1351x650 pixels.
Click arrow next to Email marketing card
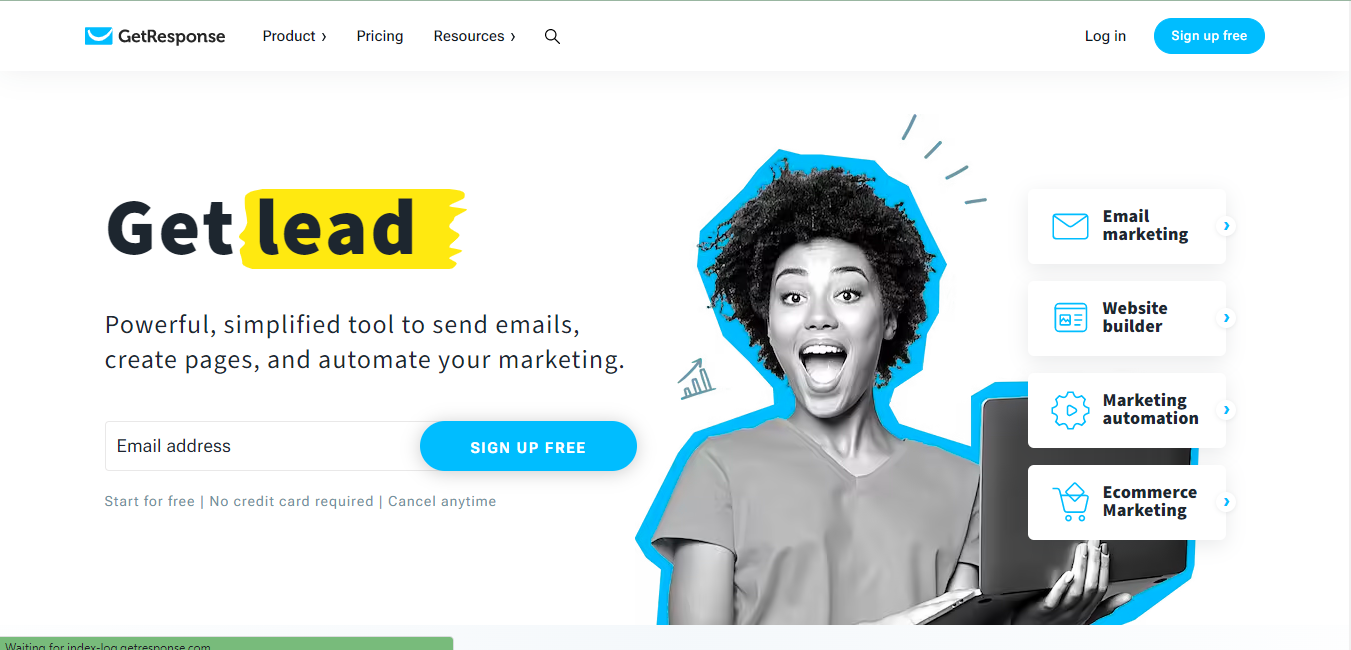click(x=1226, y=226)
